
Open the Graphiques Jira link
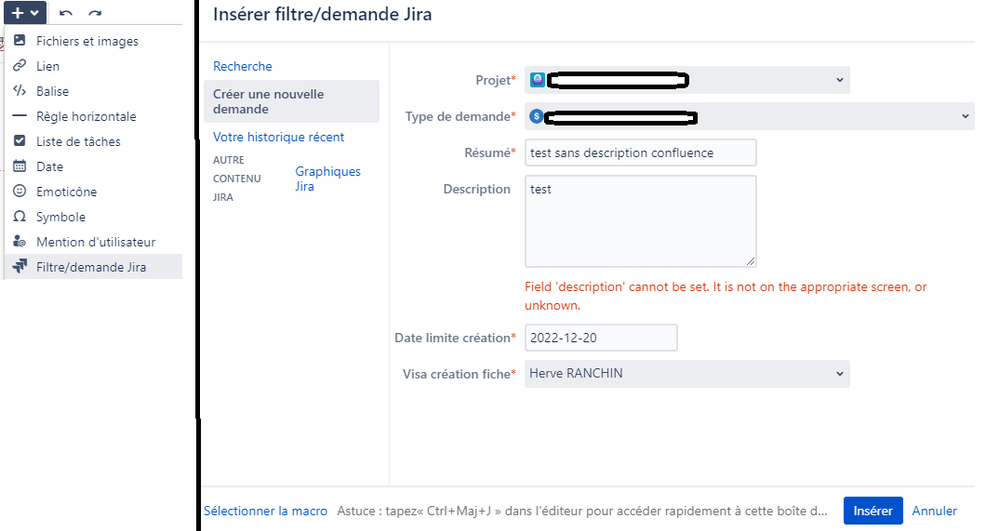(x=327, y=178)
